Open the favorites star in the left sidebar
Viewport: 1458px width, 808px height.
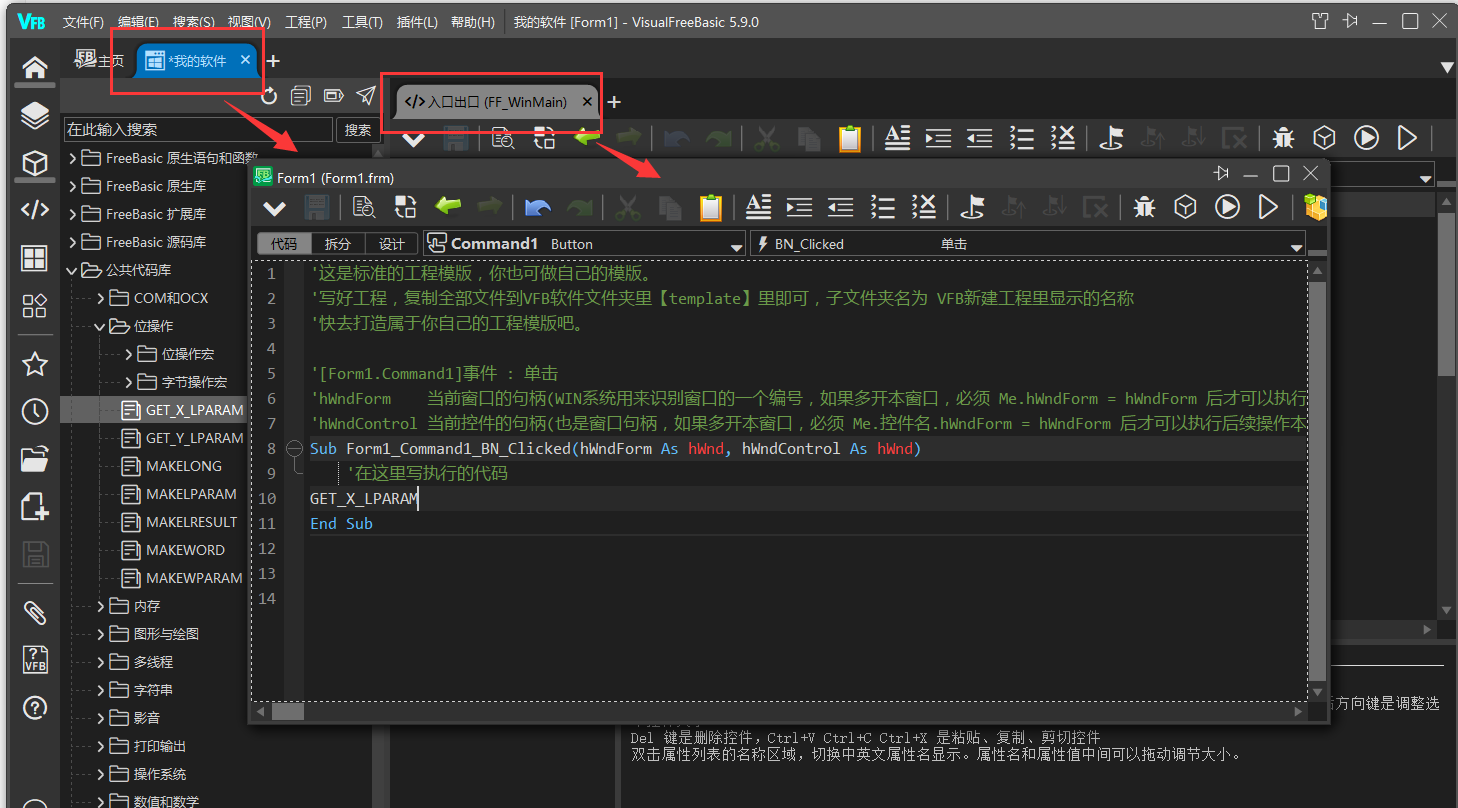[x=35, y=363]
